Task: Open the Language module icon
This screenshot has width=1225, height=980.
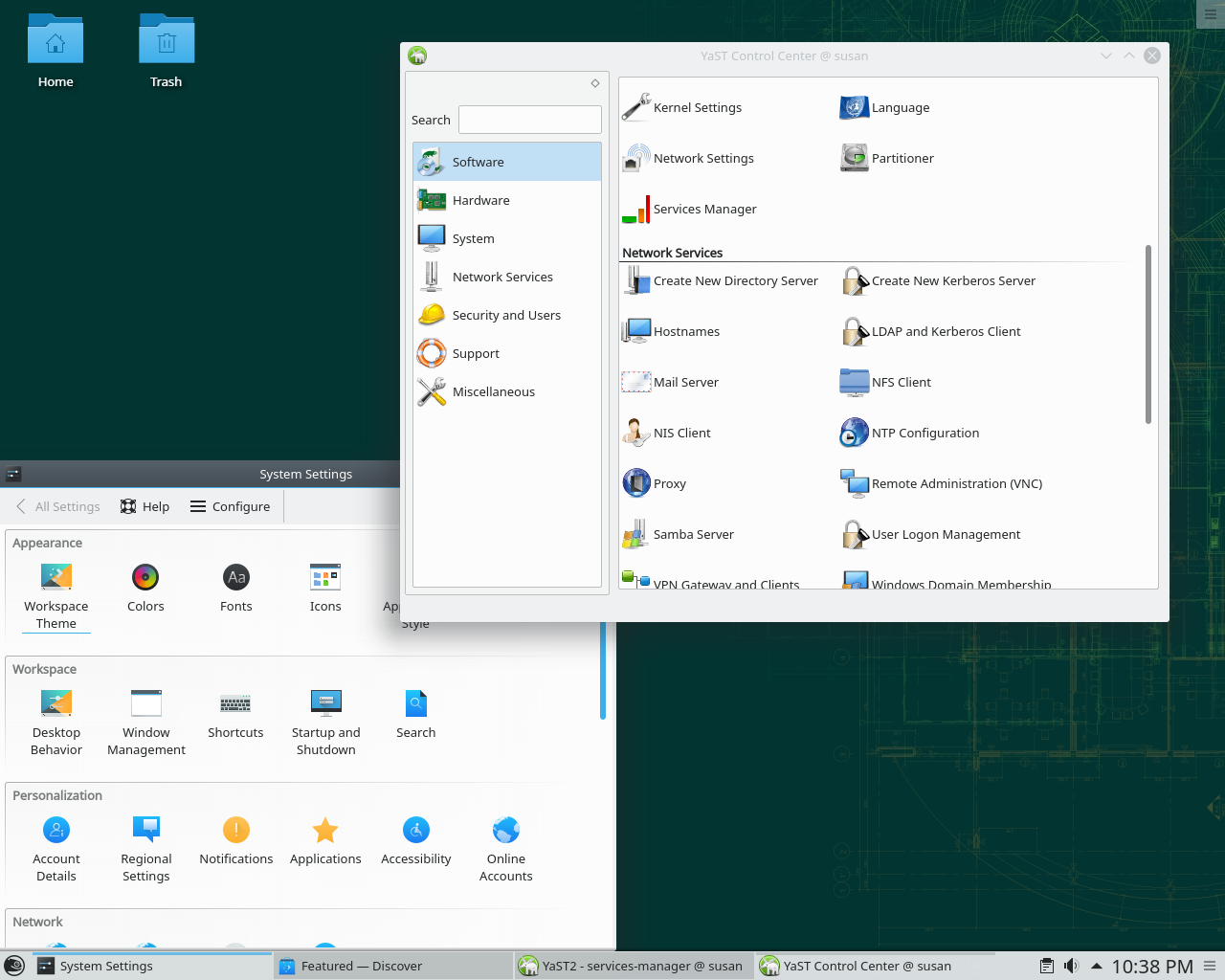Action: (854, 107)
